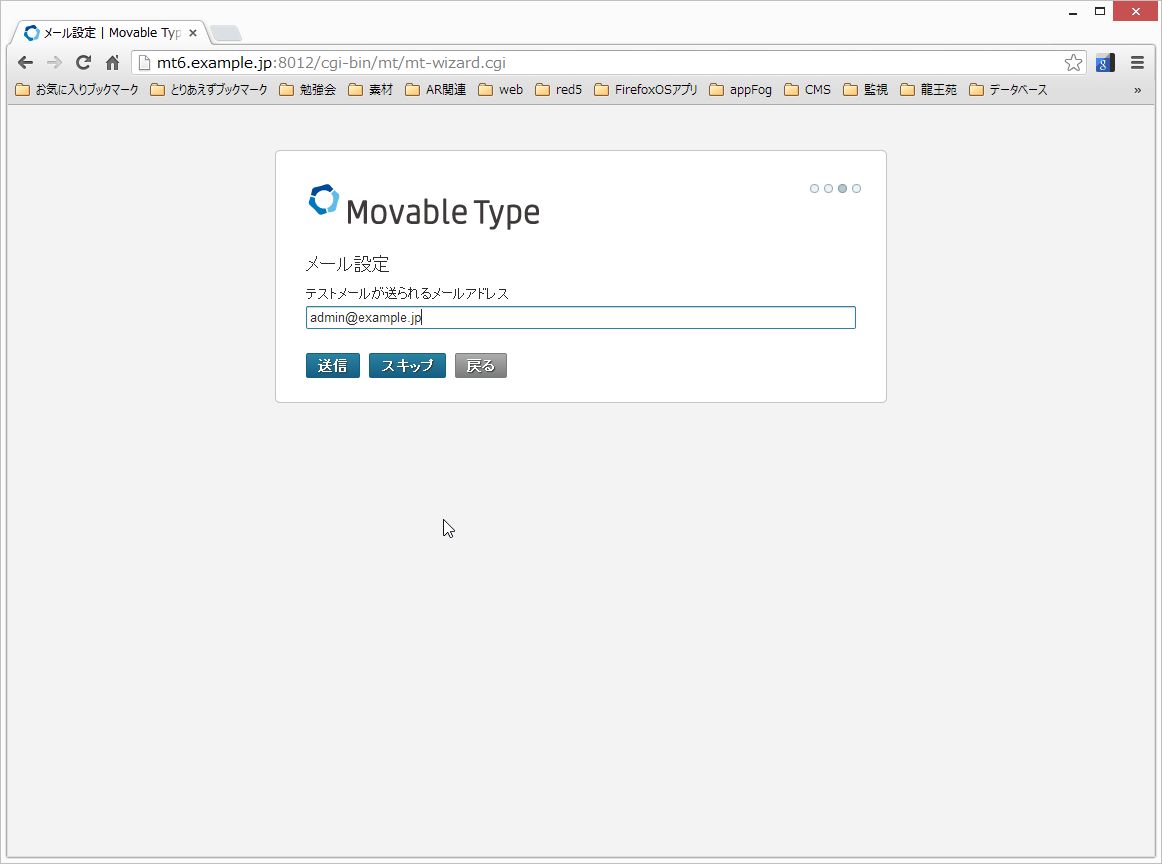Click the 送信 button
1162x864 pixels.
click(333, 366)
